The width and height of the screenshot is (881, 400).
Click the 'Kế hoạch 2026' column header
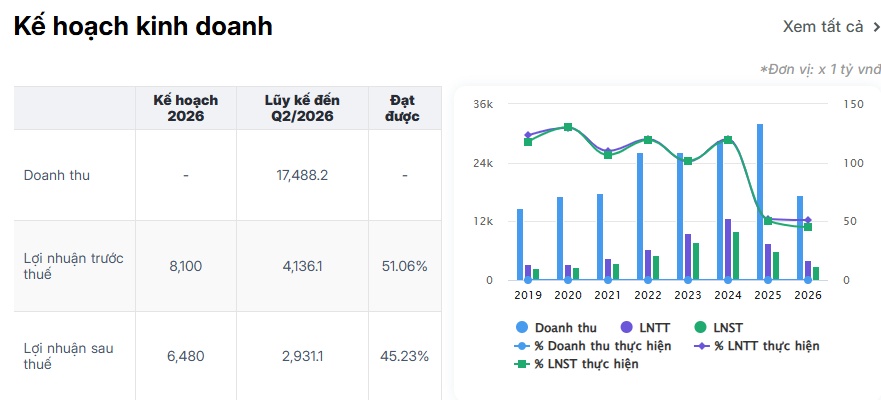click(185, 108)
